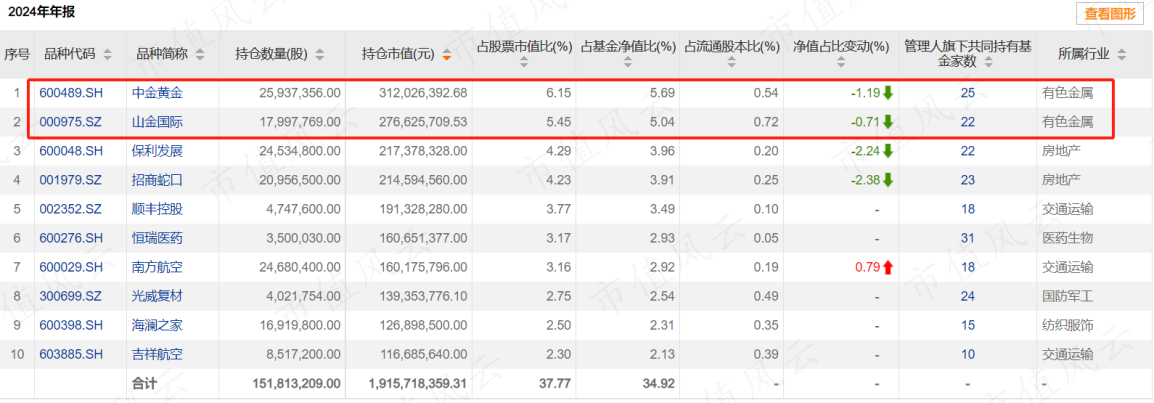Open stock code 600048.SH link

tap(71, 151)
